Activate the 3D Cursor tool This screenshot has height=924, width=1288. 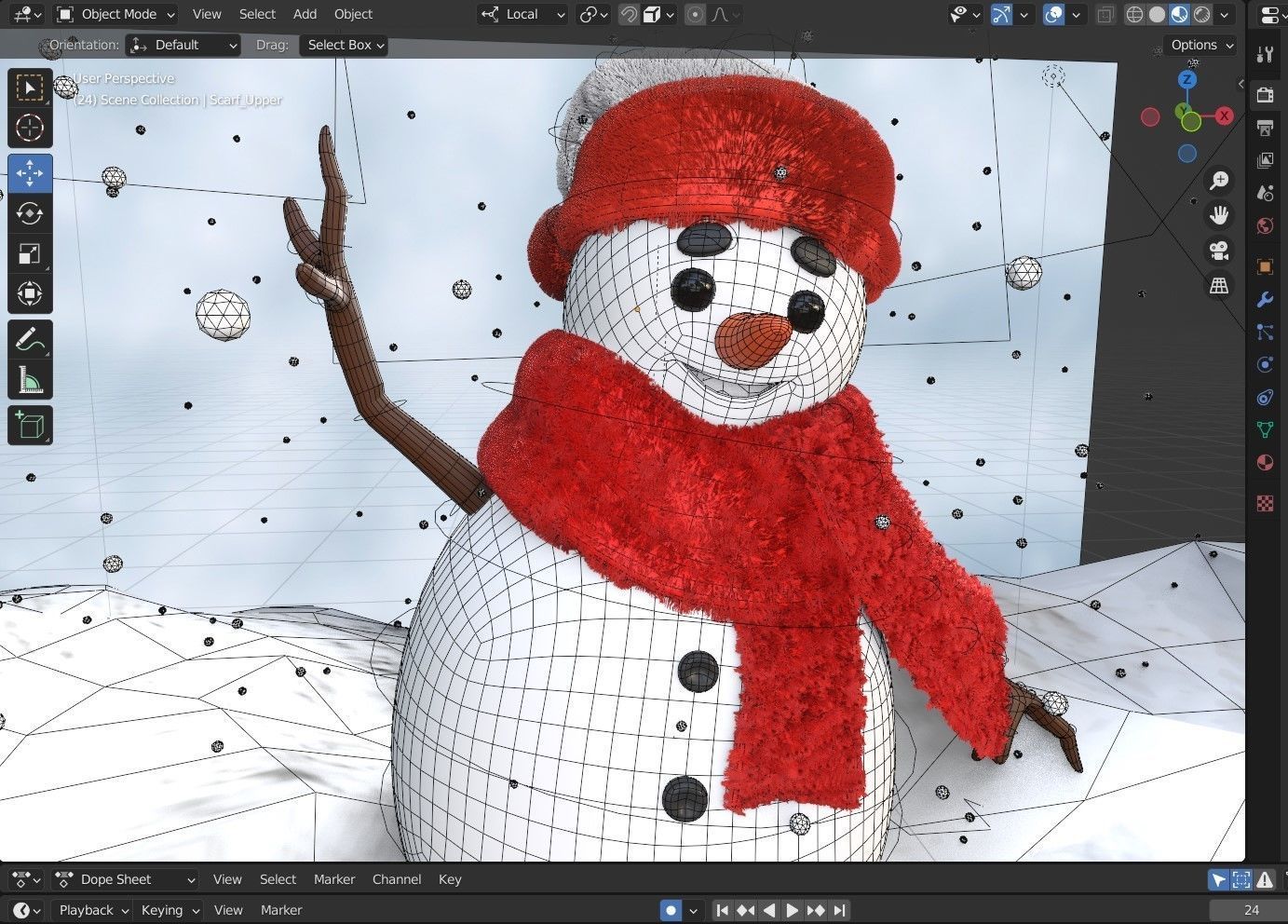coord(30,128)
